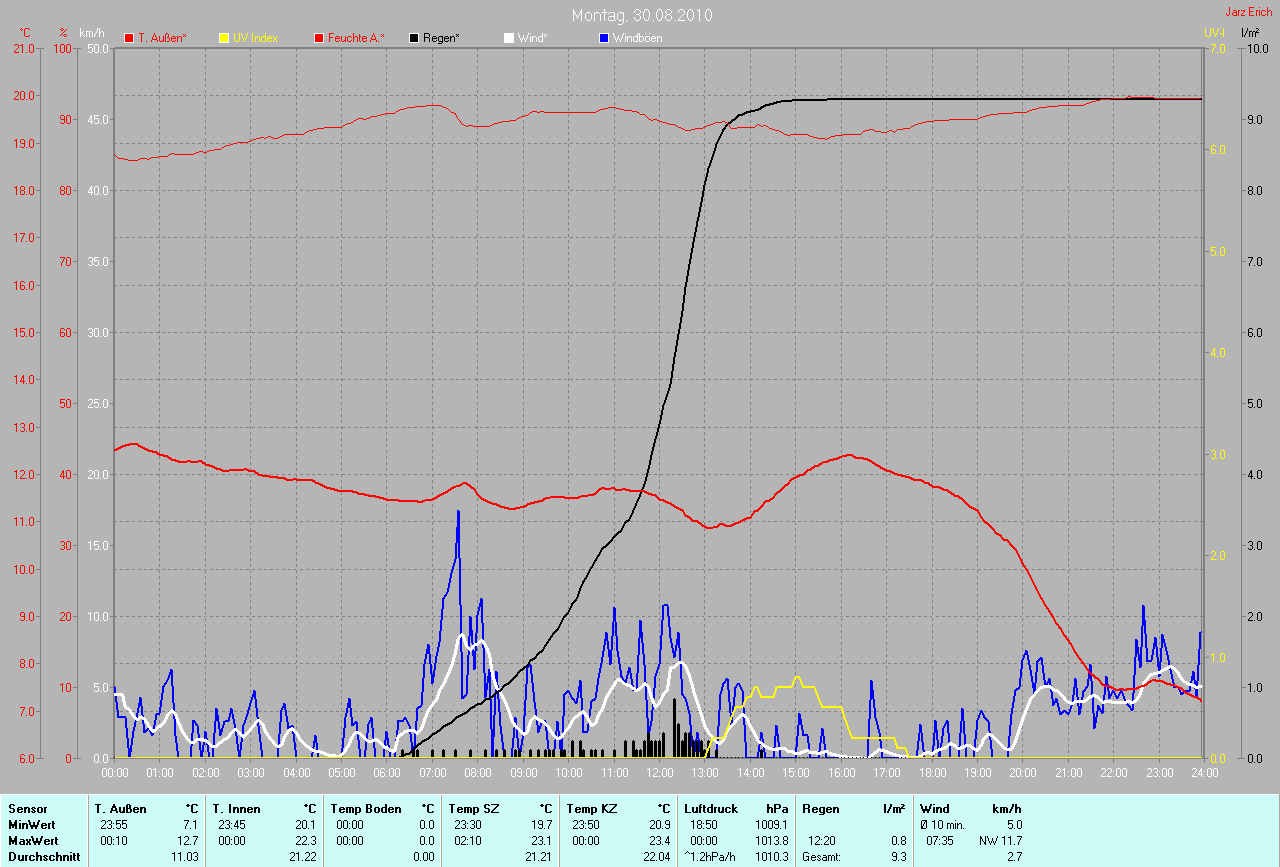Select the "Temp KZ" column header
Screen dimensions: 1280x867
click(591, 809)
